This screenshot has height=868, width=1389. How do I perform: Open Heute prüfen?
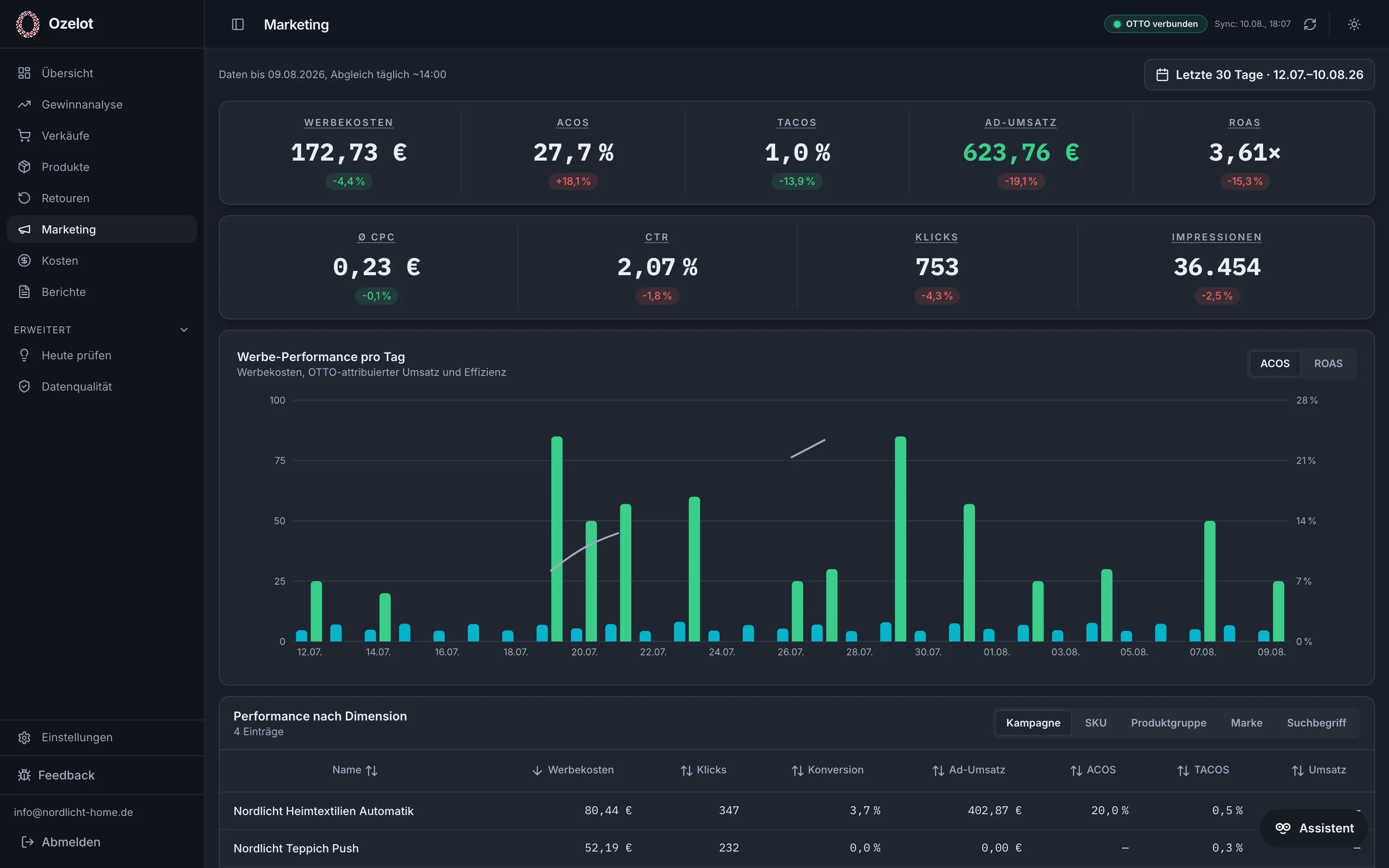102,355
